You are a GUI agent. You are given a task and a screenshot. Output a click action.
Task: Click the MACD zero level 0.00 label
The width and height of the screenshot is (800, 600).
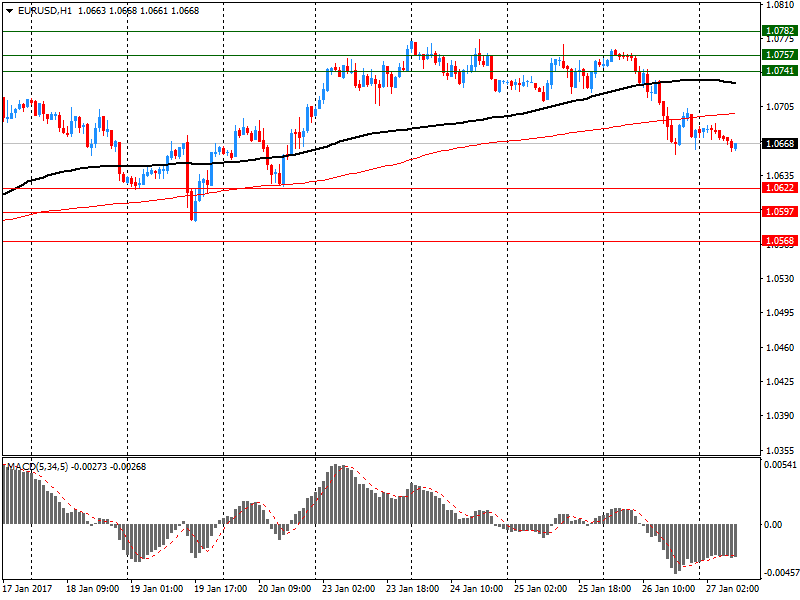(773, 524)
